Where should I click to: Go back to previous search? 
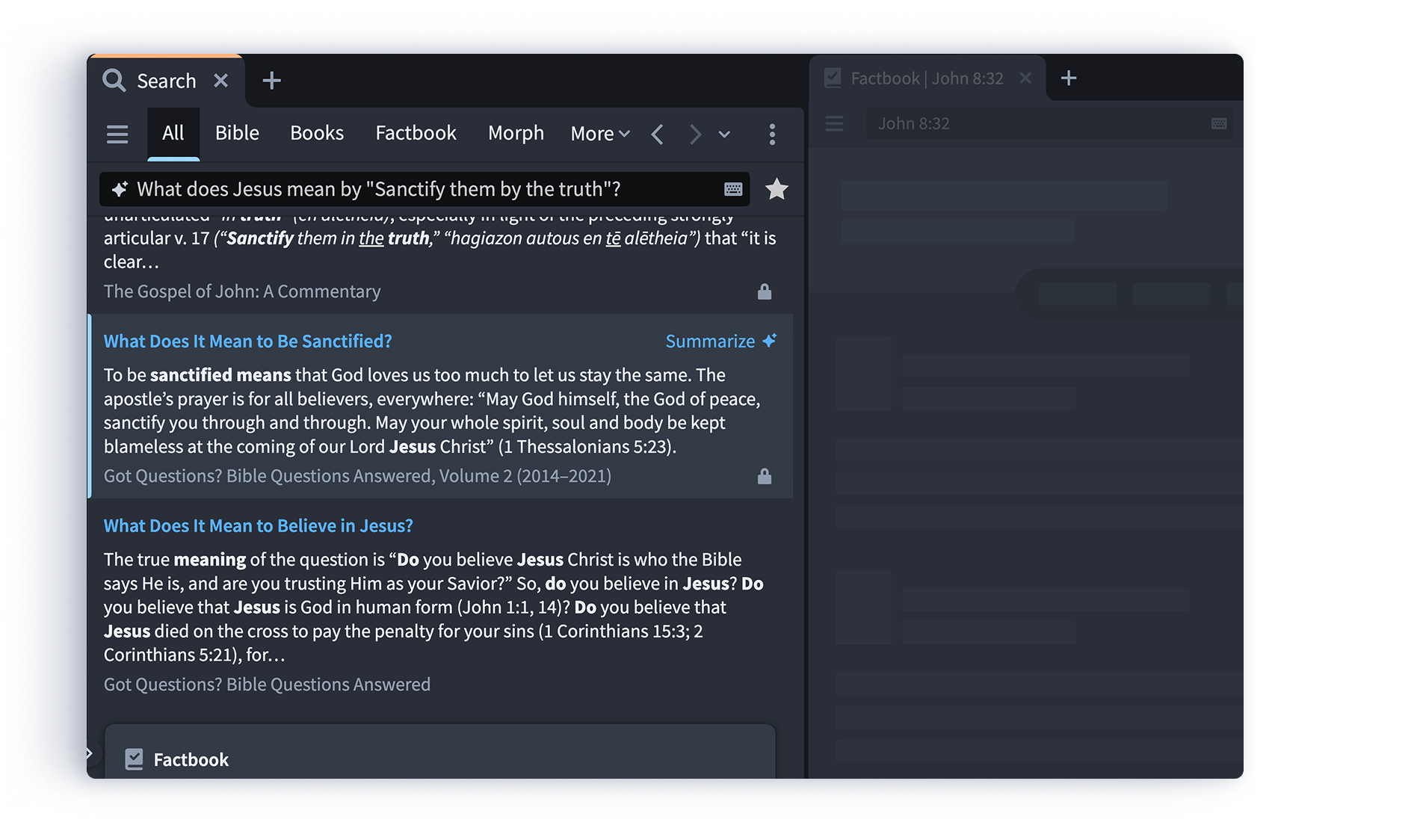pos(658,135)
